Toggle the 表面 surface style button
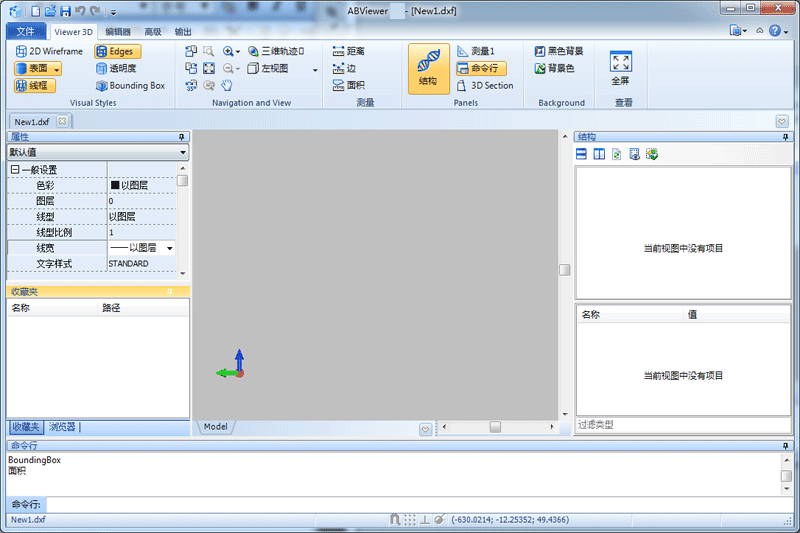This screenshot has height=533, width=800. pos(33,68)
